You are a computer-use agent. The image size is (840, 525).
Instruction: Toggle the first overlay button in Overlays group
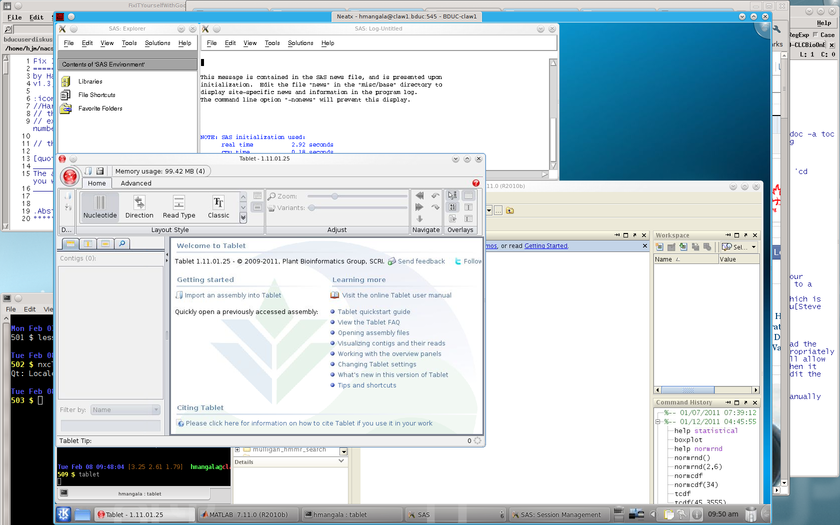453,196
